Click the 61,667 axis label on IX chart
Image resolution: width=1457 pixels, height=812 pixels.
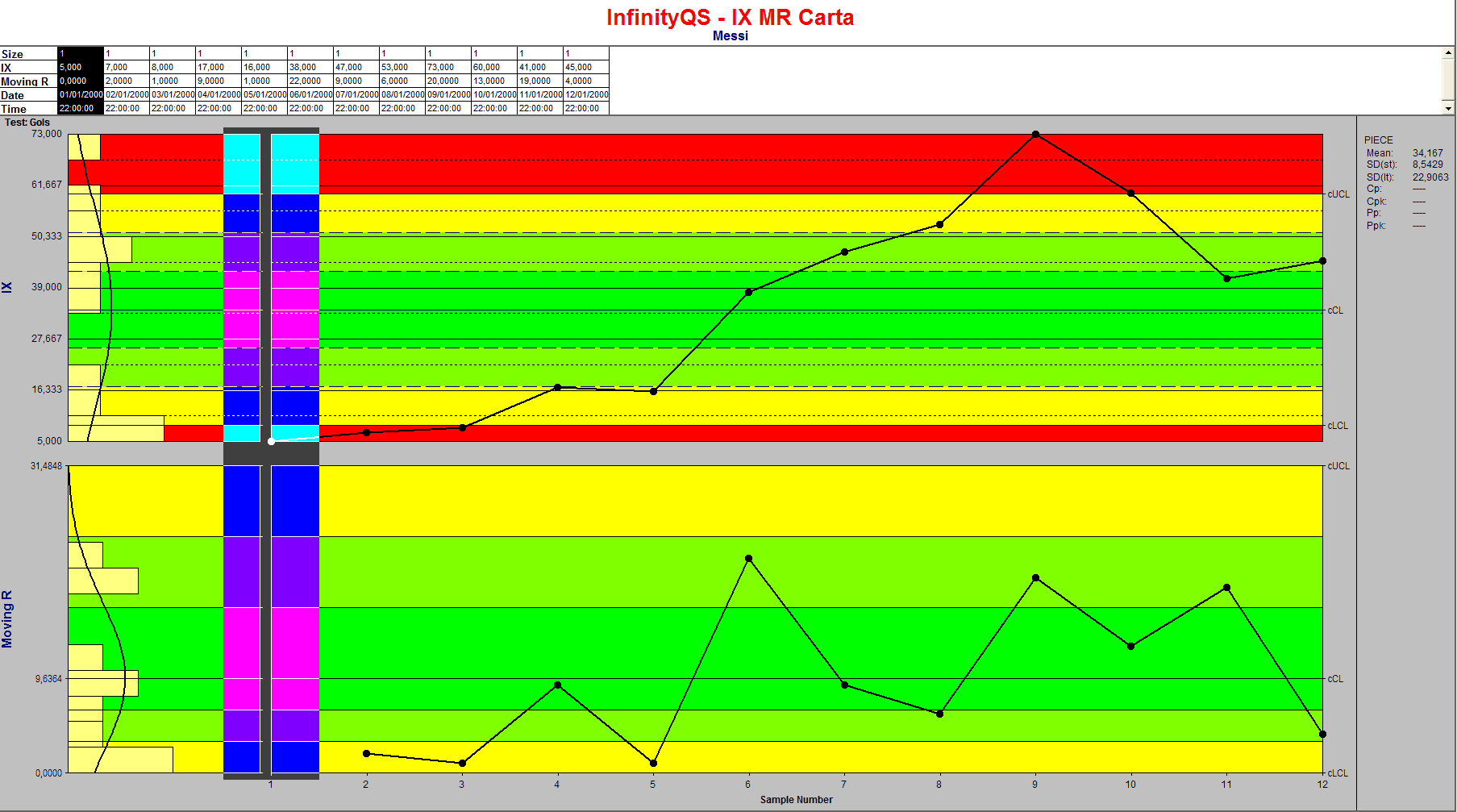[x=47, y=185]
